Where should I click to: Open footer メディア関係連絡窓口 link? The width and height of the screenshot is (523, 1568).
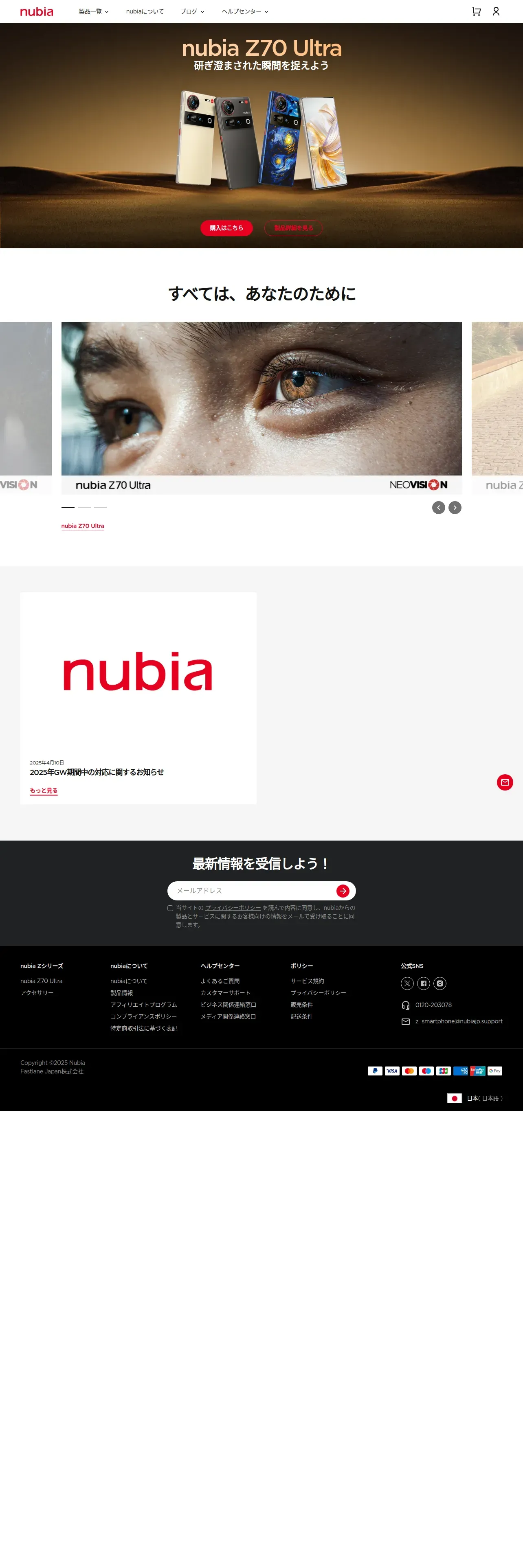[x=229, y=1016]
